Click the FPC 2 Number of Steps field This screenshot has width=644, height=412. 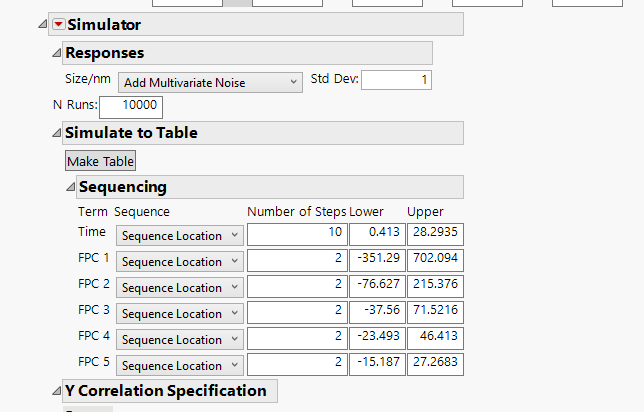click(296, 287)
